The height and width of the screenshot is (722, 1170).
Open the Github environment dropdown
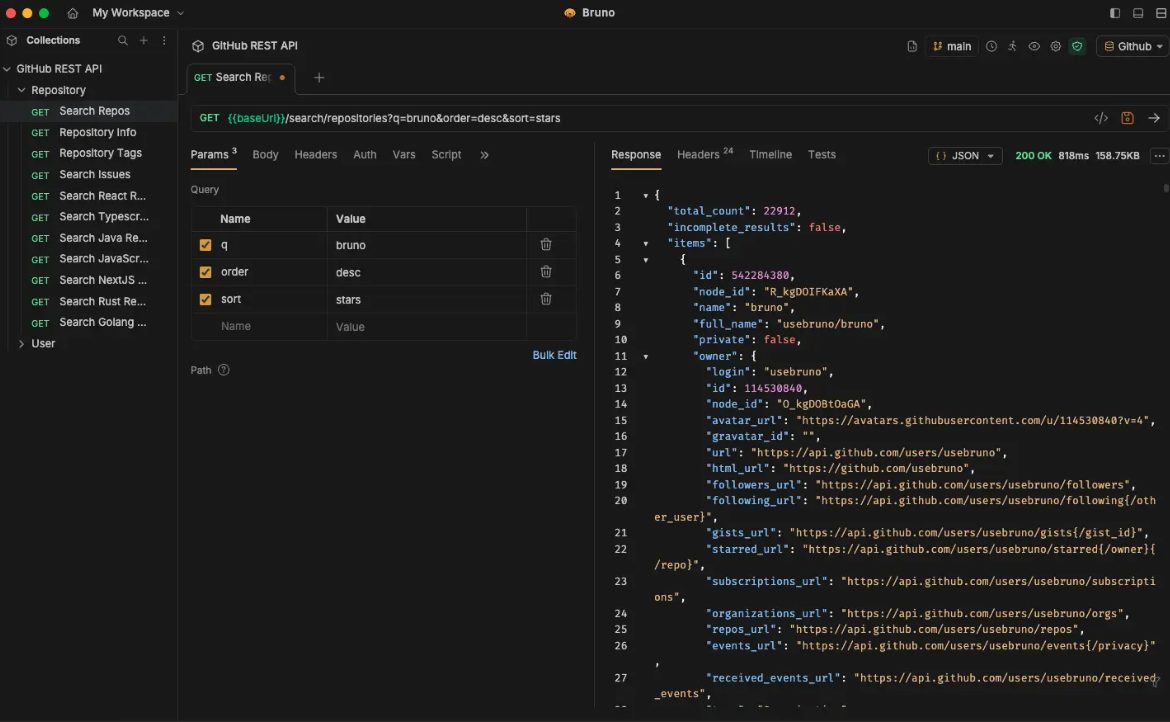[x=1133, y=46]
